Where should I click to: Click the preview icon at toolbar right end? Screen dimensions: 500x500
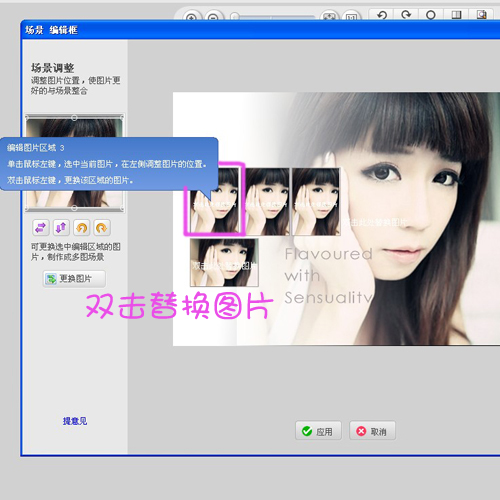point(481,15)
